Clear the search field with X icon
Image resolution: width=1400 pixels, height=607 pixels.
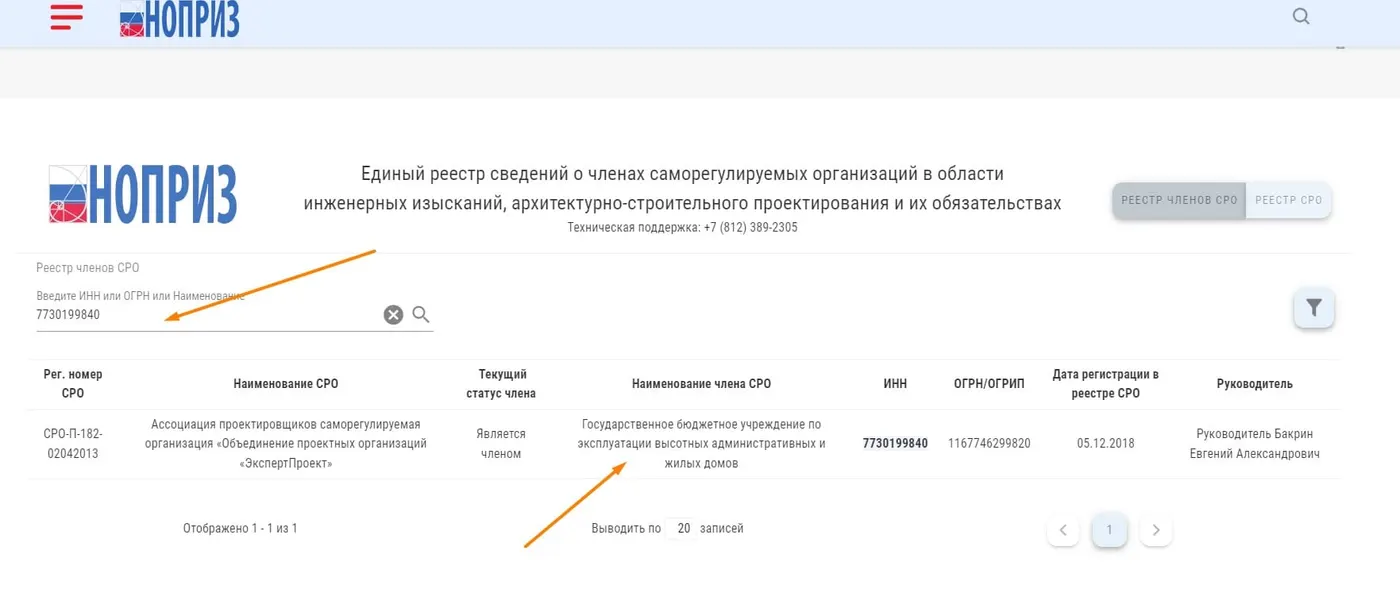click(x=393, y=315)
